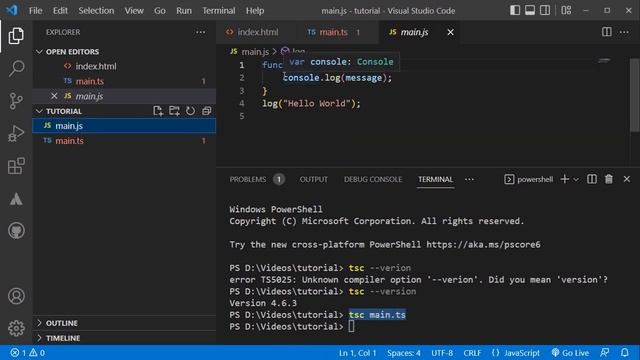Kill the terminal with trash icon

click(609, 179)
